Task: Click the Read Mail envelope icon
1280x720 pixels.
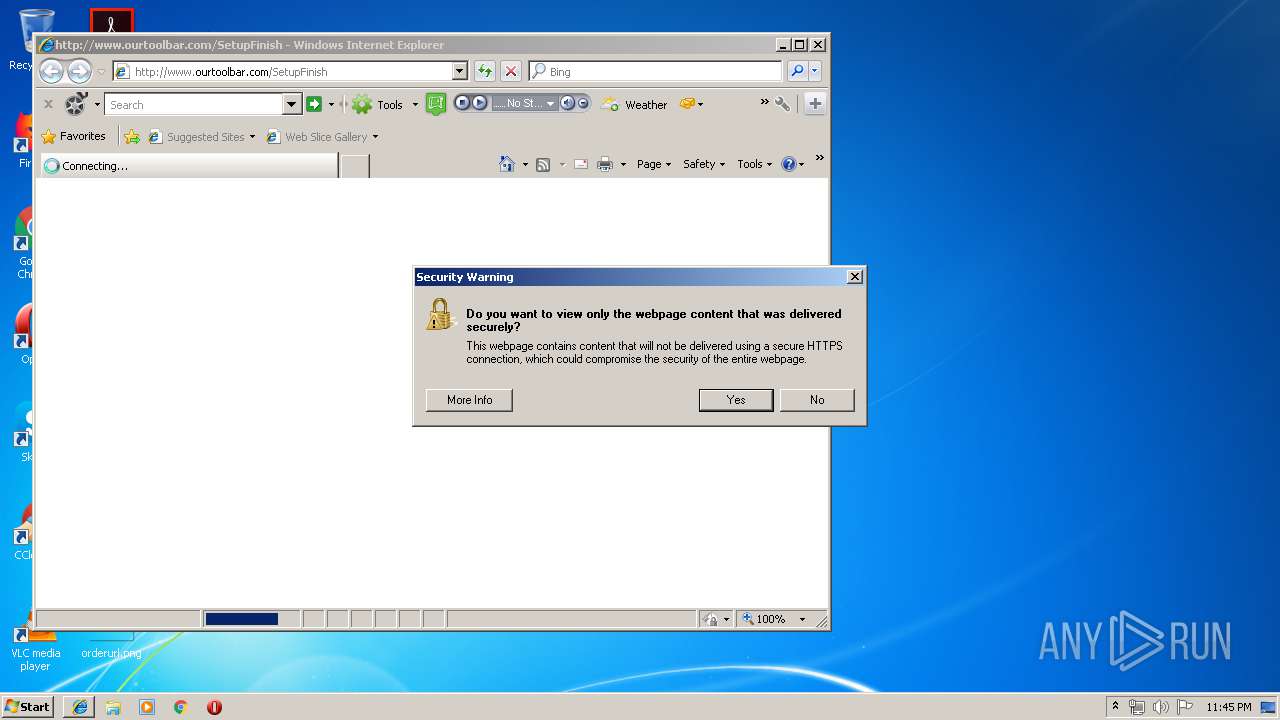Action: (580, 164)
